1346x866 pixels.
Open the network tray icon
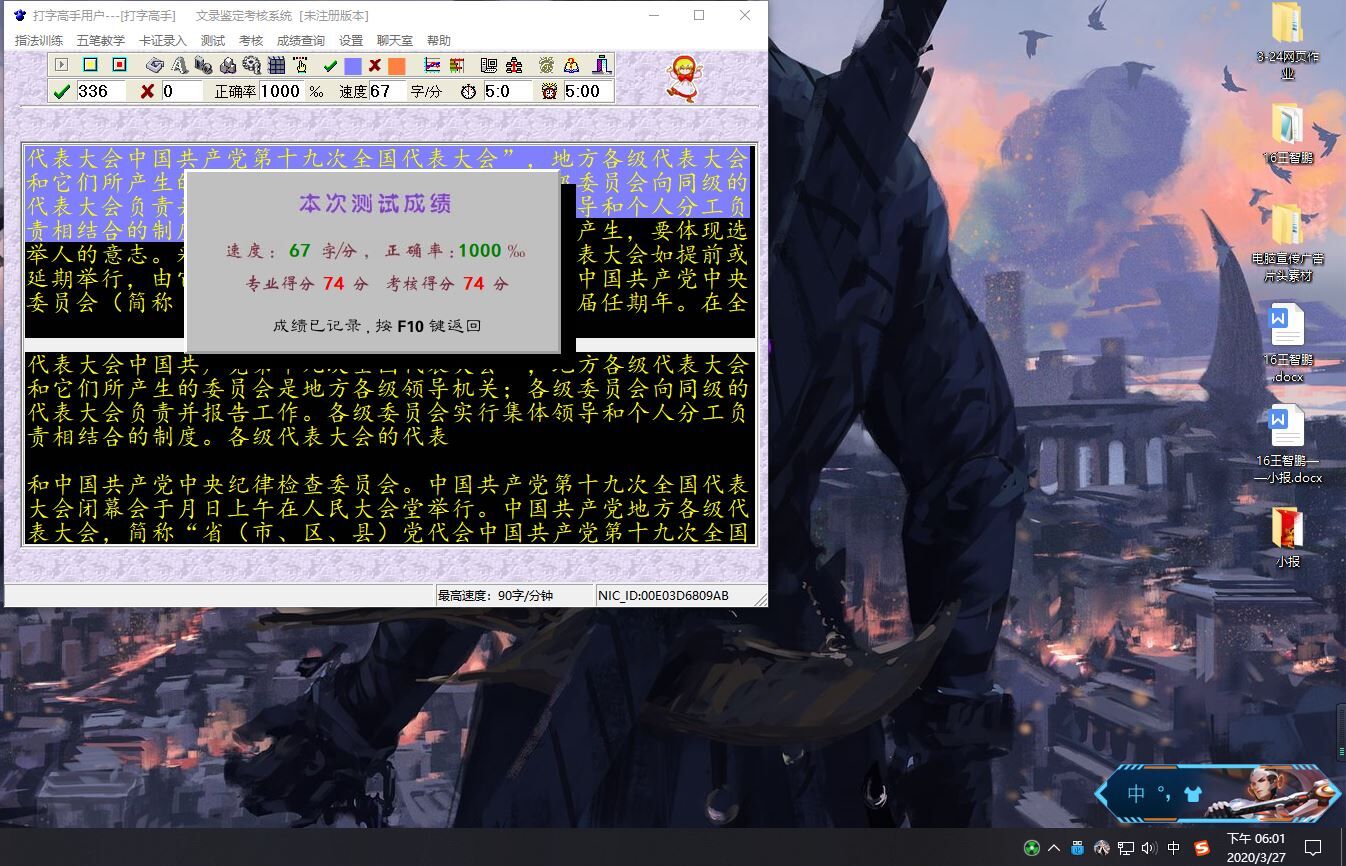click(1125, 848)
